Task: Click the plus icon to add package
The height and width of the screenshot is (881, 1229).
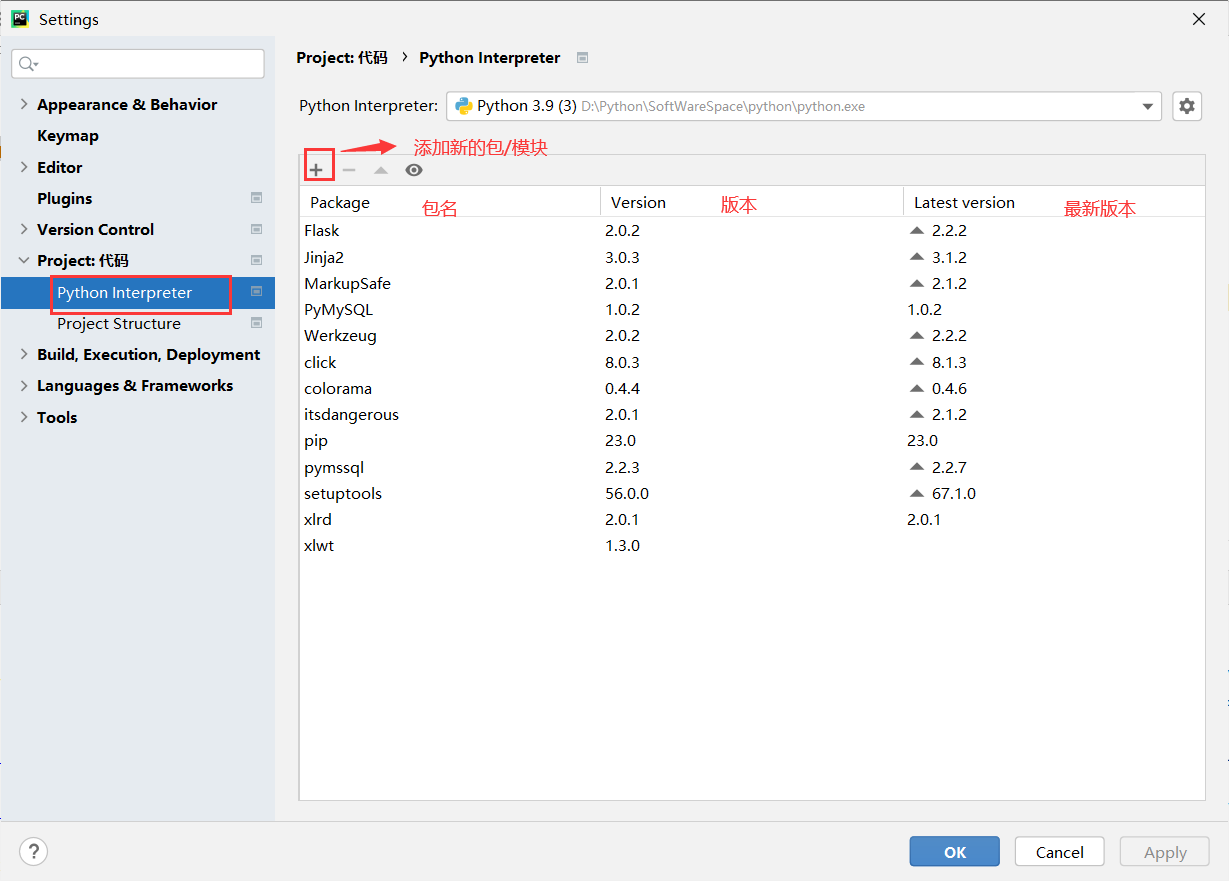Action: pos(316,170)
